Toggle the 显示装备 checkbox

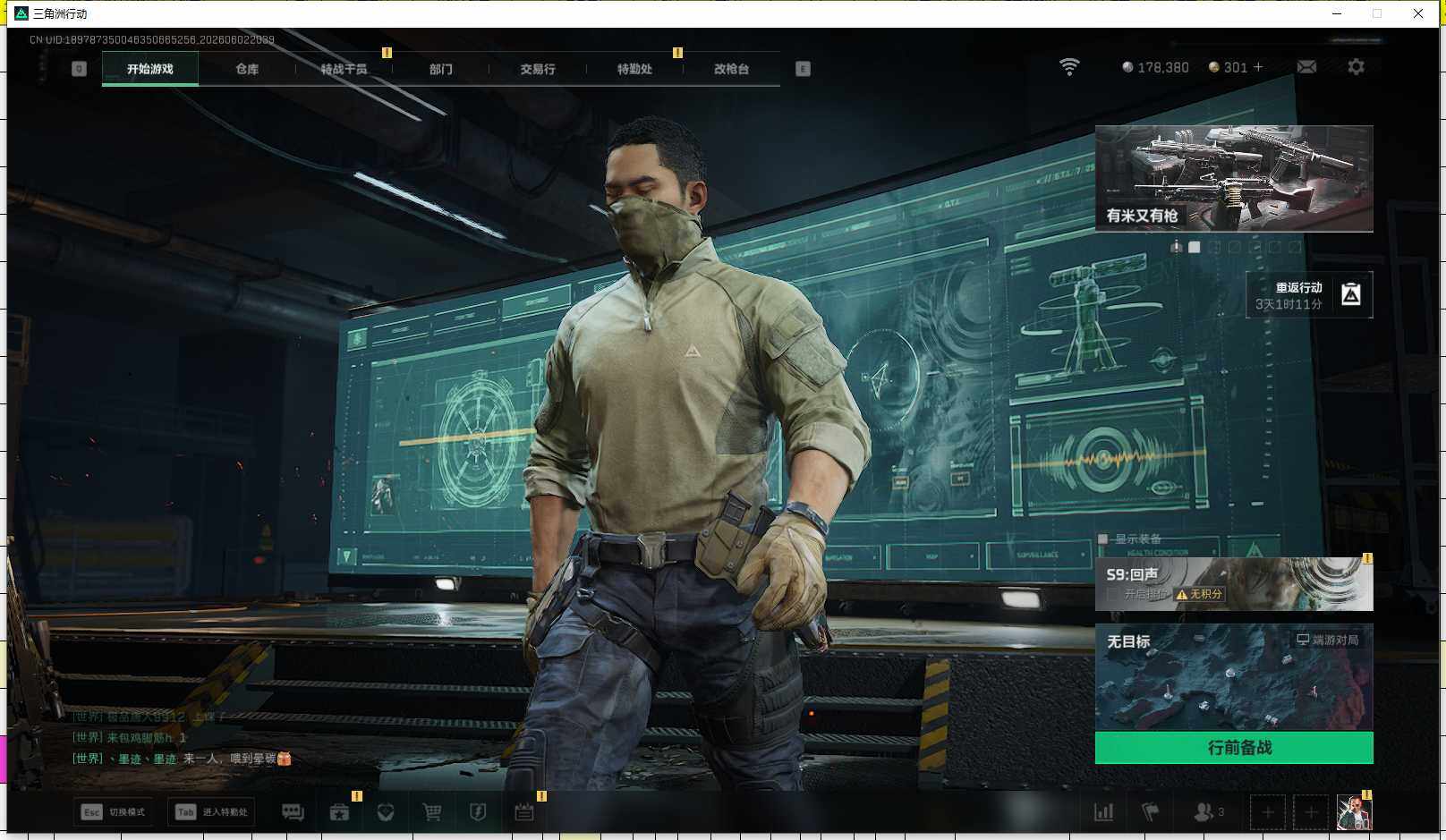[1103, 539]
